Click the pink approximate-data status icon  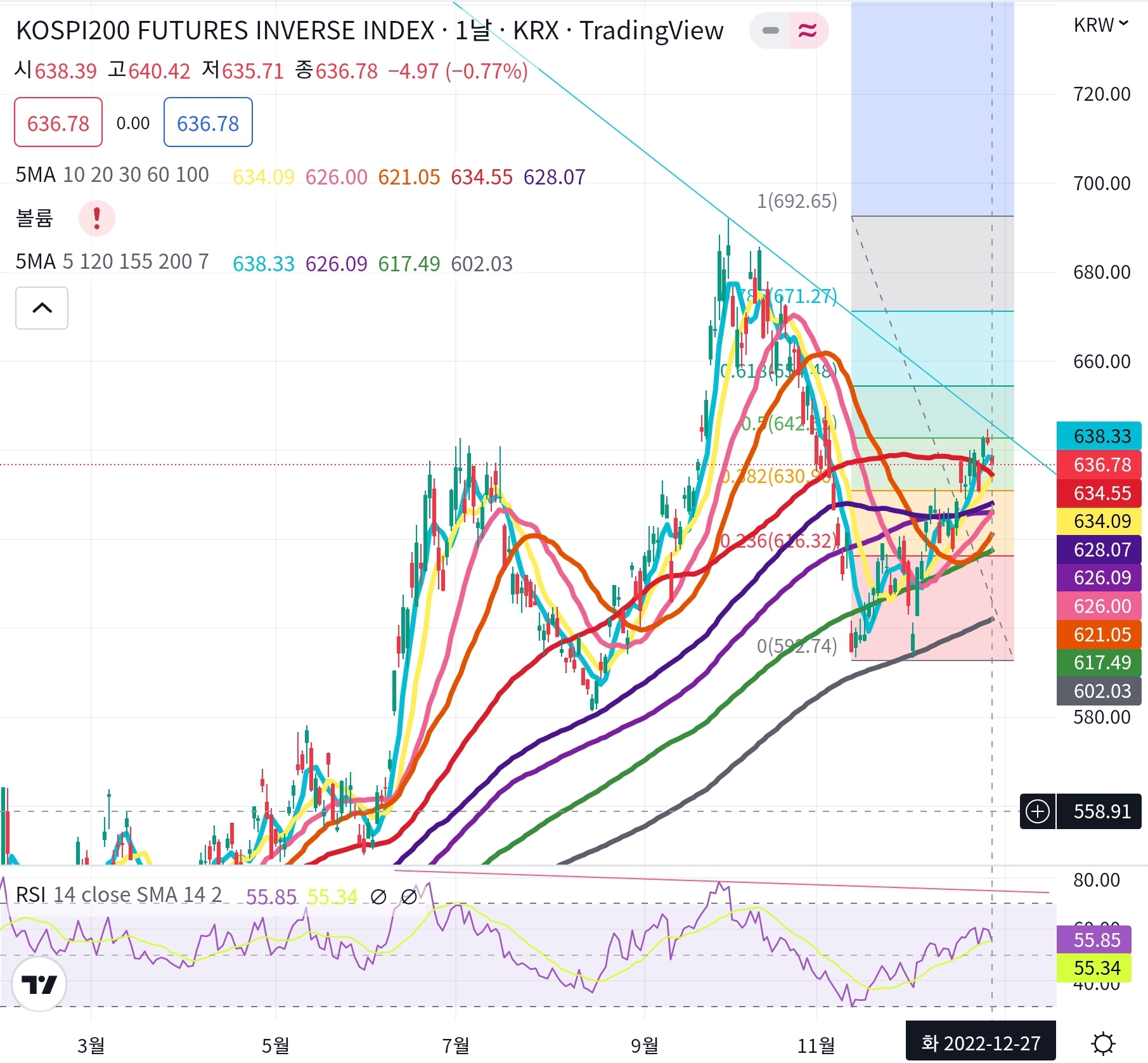(x=808, y=30)
